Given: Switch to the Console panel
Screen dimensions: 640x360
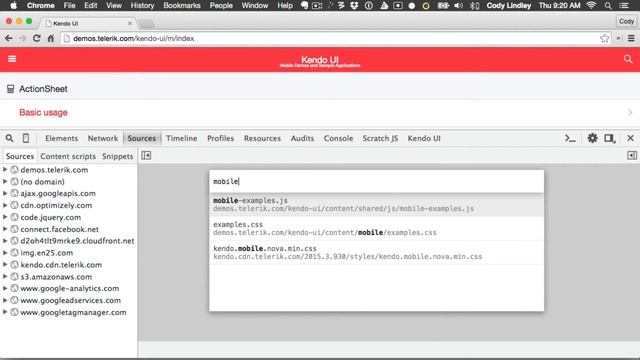Looking at the screenshot, I should pos(338,138).
